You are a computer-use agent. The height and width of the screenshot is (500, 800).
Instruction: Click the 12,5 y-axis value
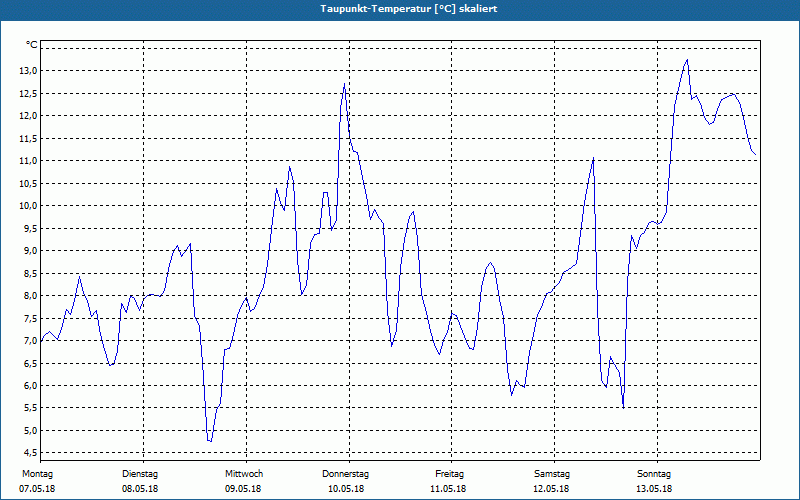tap(28, 93)
